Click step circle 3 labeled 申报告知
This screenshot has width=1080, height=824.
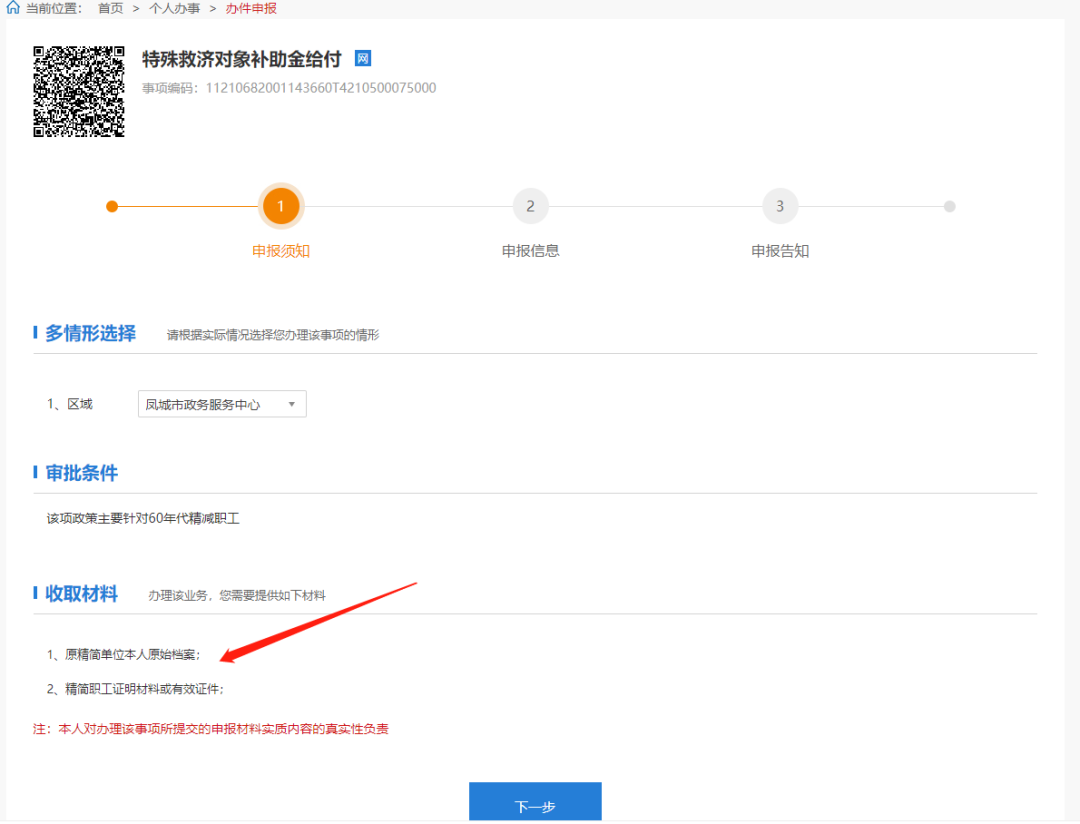pyautogui.click(x=780, y=206)
